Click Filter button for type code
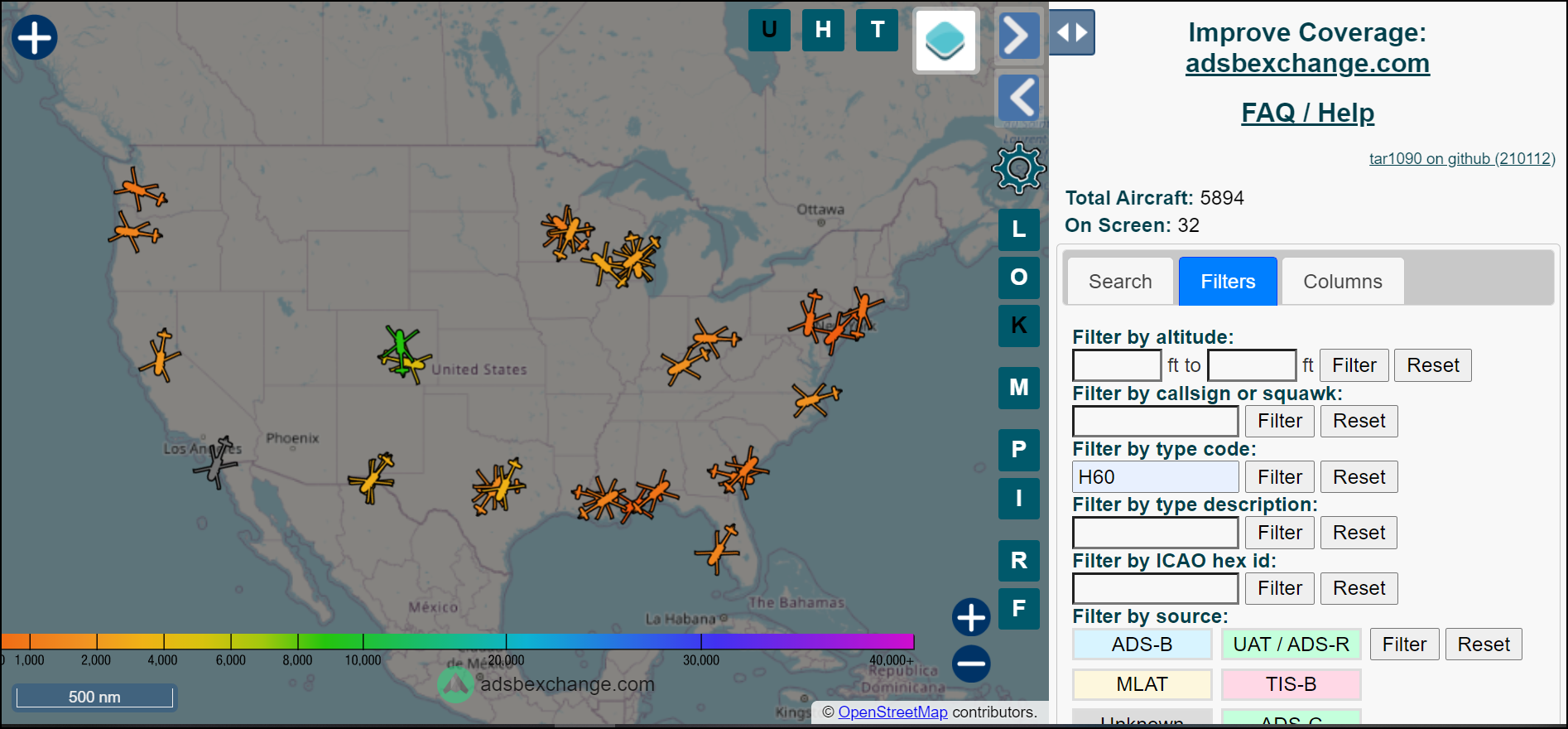This screenshot has width=1568, height=729. click(1280, 477)
